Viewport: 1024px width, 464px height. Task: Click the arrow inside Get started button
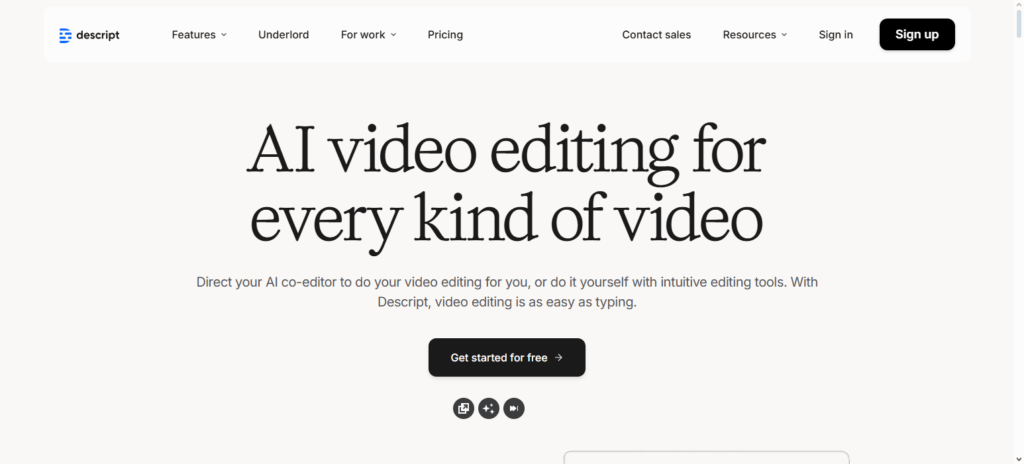pos(558,357)
